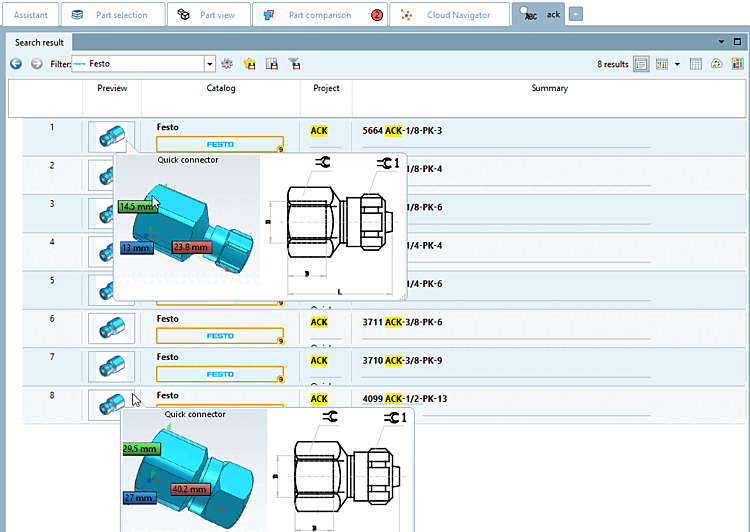Click the back navigation arrow

(x=16, y=64)
